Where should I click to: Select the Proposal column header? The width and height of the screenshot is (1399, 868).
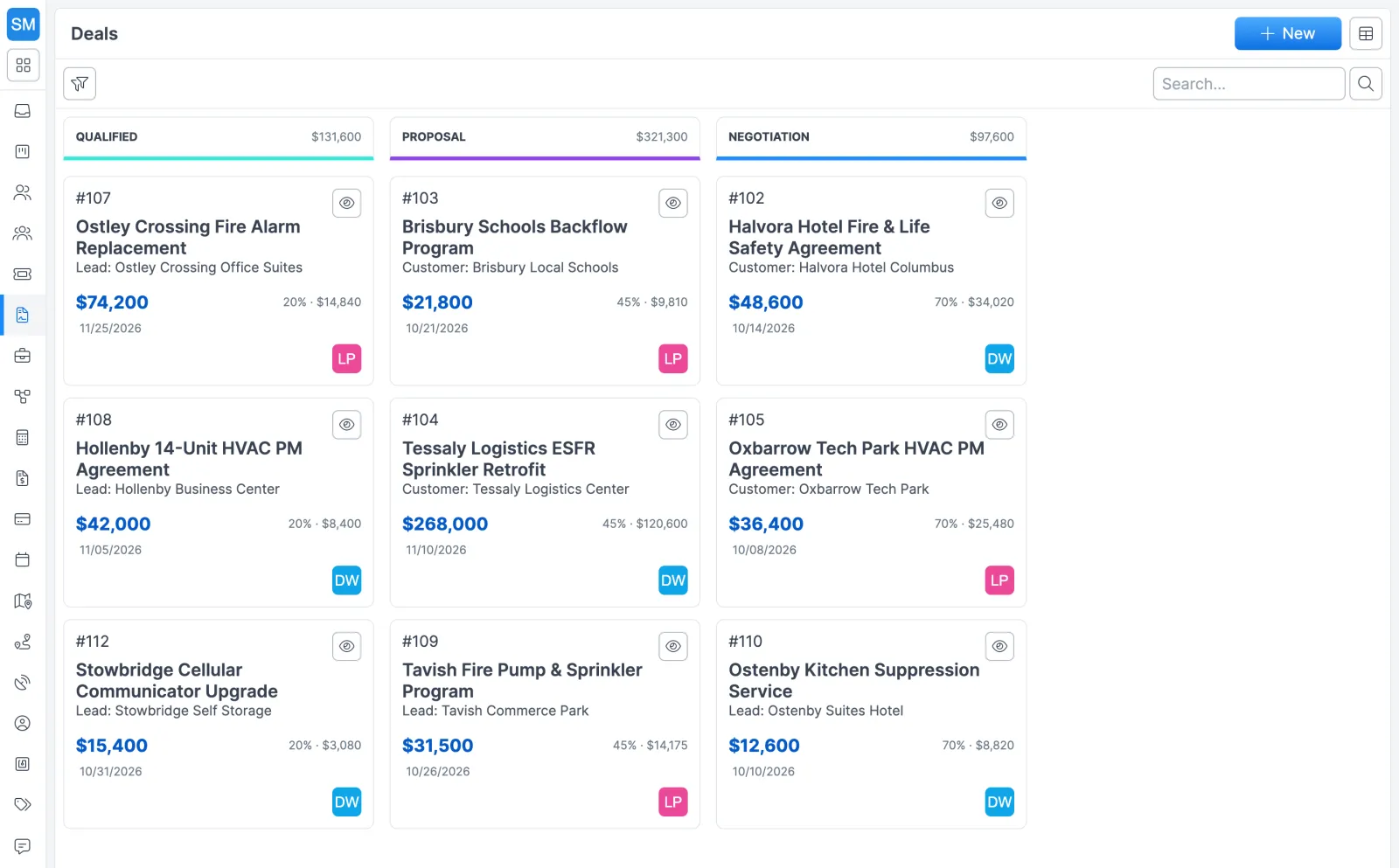(545, 137)
